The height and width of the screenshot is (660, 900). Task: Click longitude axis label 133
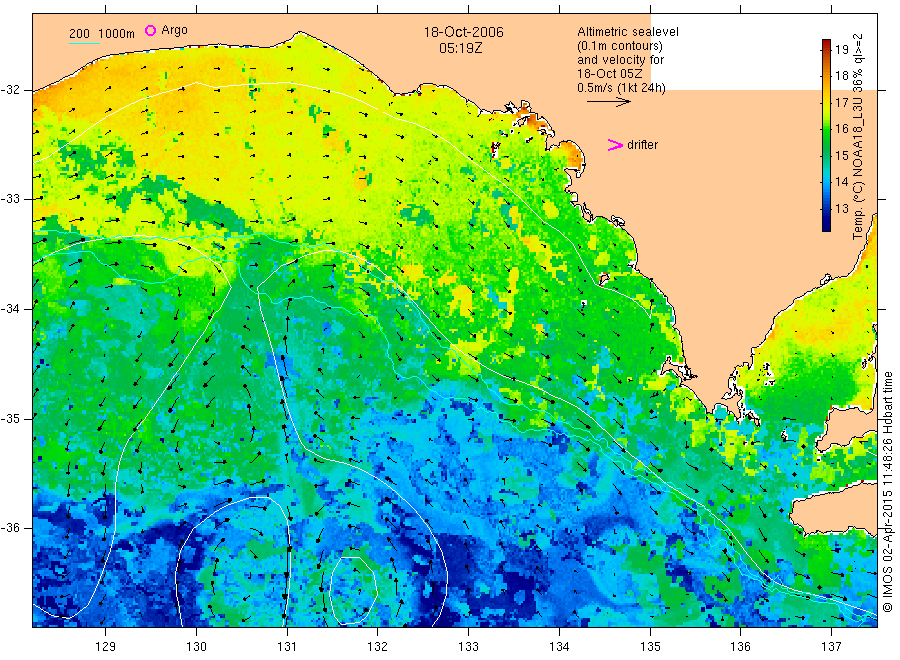click(468, 647)
